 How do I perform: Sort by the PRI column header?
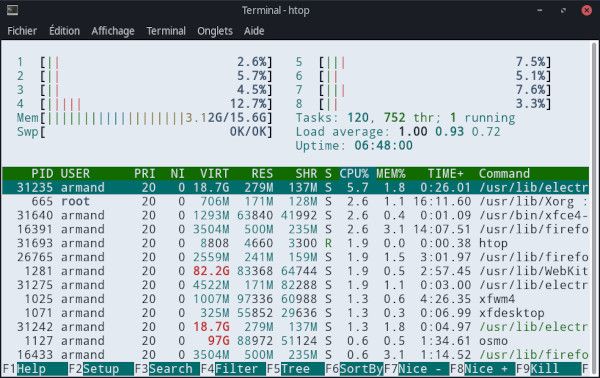[145, 174]
